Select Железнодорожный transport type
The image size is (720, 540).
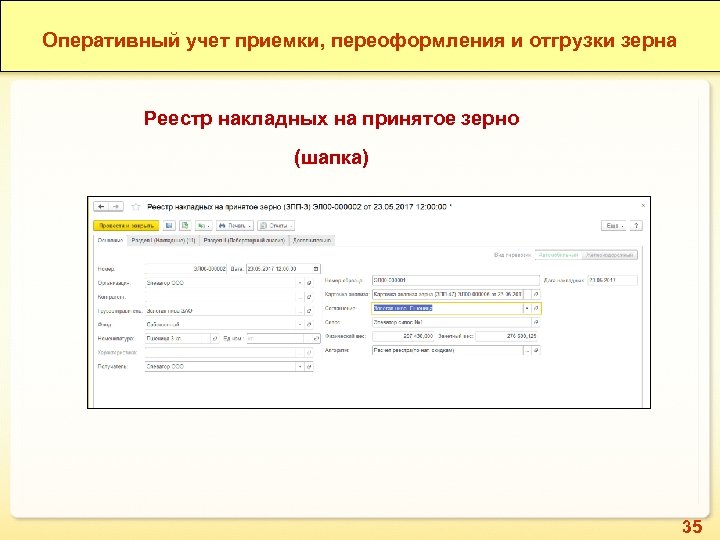pos(610,255)
